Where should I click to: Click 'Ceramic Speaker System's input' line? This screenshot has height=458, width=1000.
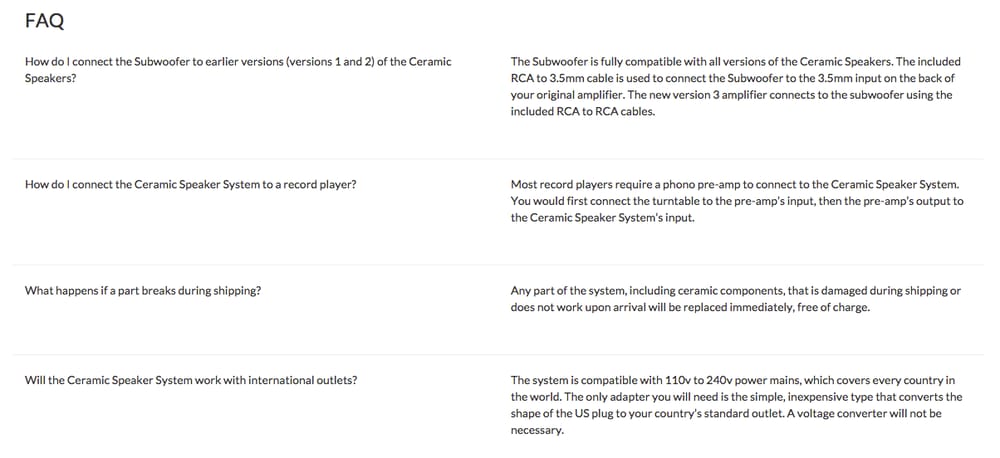coord(602,218)
